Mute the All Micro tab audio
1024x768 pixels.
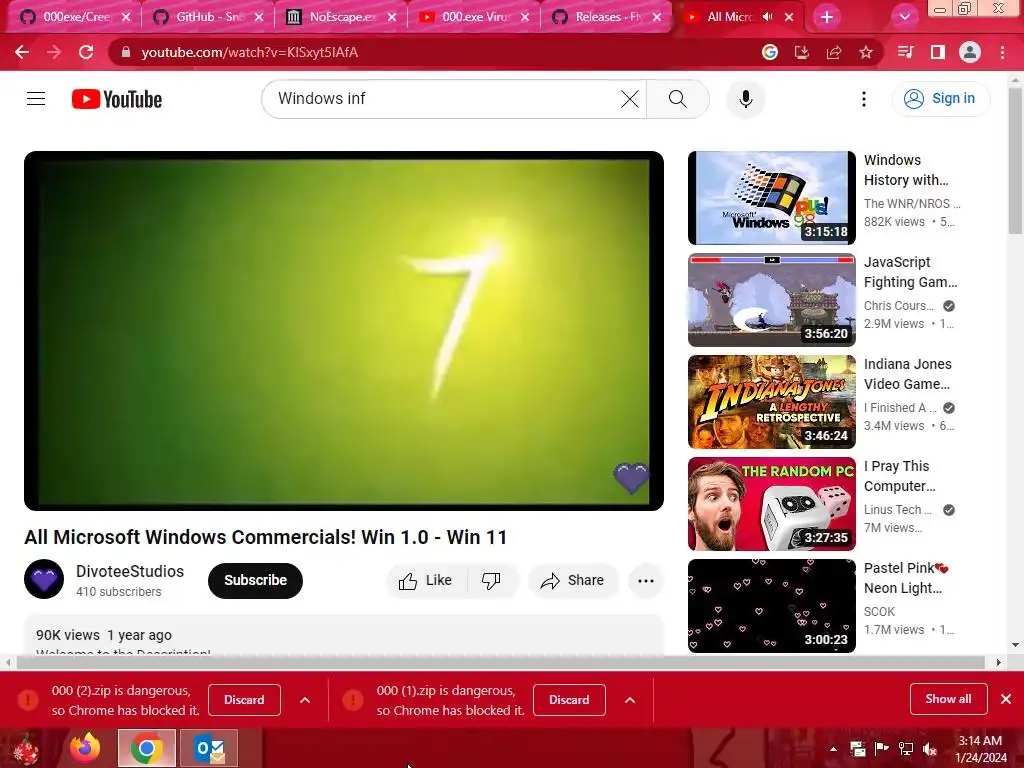coord(767,17)
